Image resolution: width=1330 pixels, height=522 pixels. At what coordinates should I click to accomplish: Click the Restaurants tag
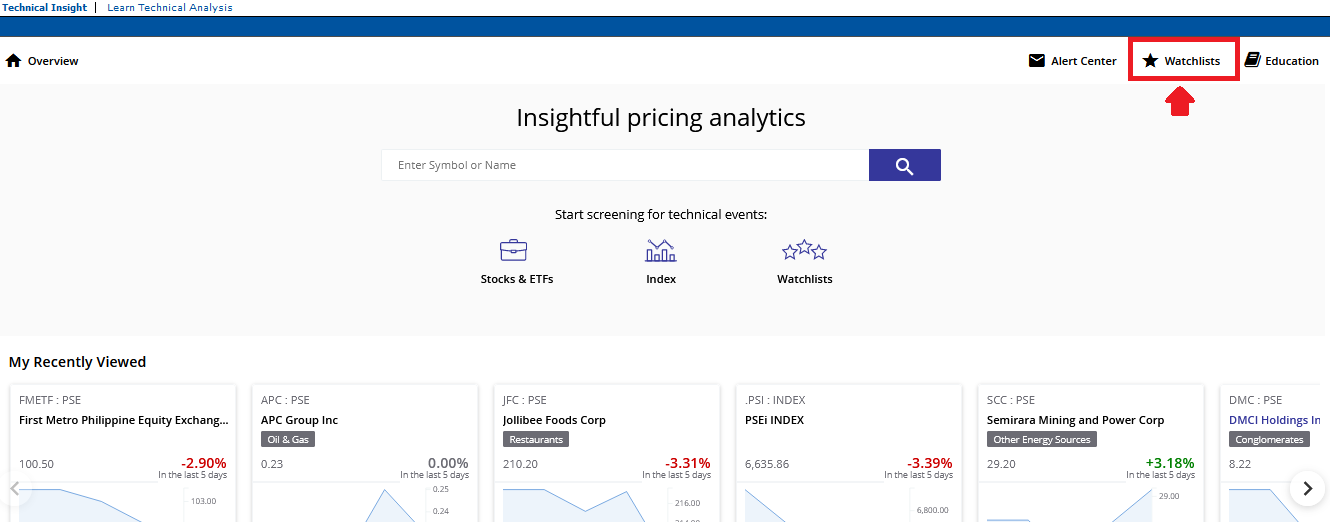pyautogui.click(x=536, y=440)
